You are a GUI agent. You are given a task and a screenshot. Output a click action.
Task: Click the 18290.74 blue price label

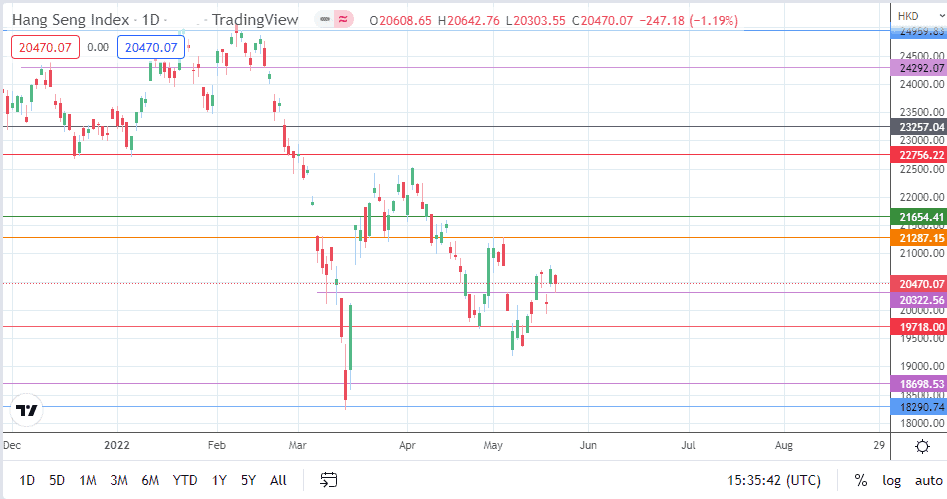tap(919, 407)
